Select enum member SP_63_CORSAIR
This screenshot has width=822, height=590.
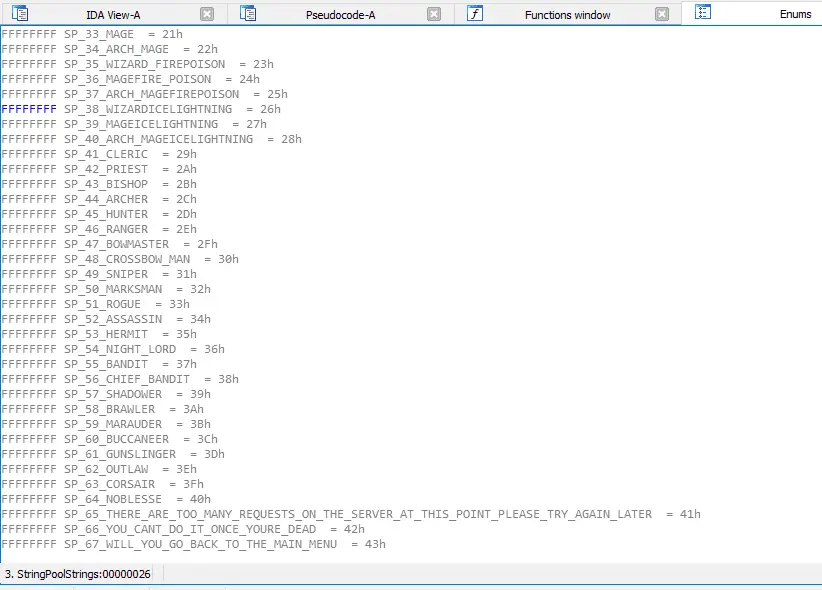[110, 484]
